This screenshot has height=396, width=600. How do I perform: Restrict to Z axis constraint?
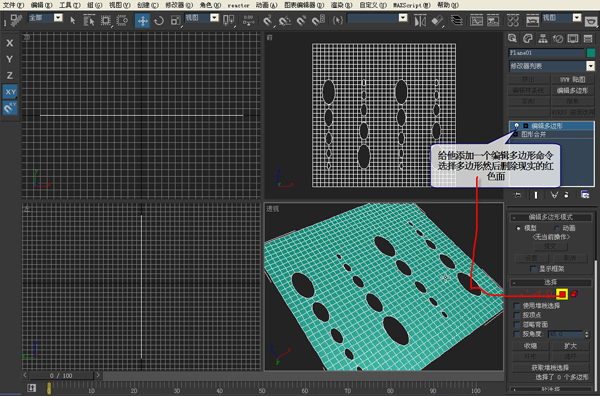[x=10, y=75]
